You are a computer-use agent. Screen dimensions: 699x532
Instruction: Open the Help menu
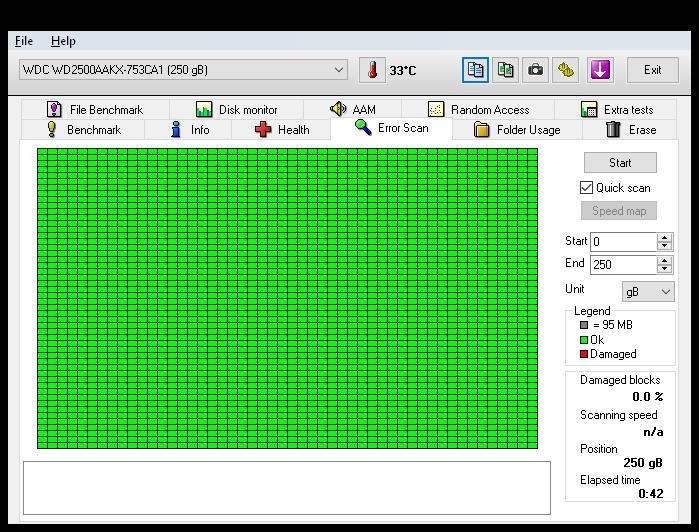63,41
